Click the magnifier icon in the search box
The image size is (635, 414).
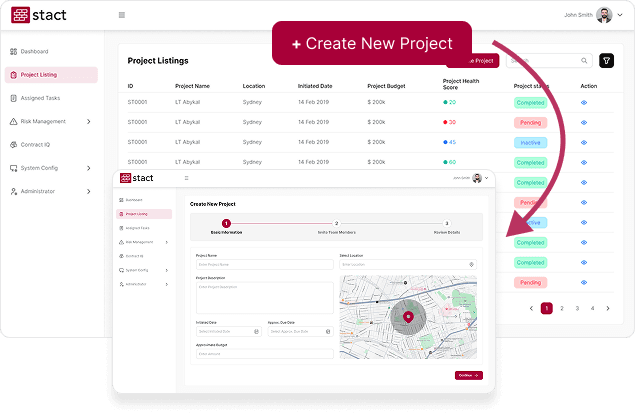[x=584, y=61]
